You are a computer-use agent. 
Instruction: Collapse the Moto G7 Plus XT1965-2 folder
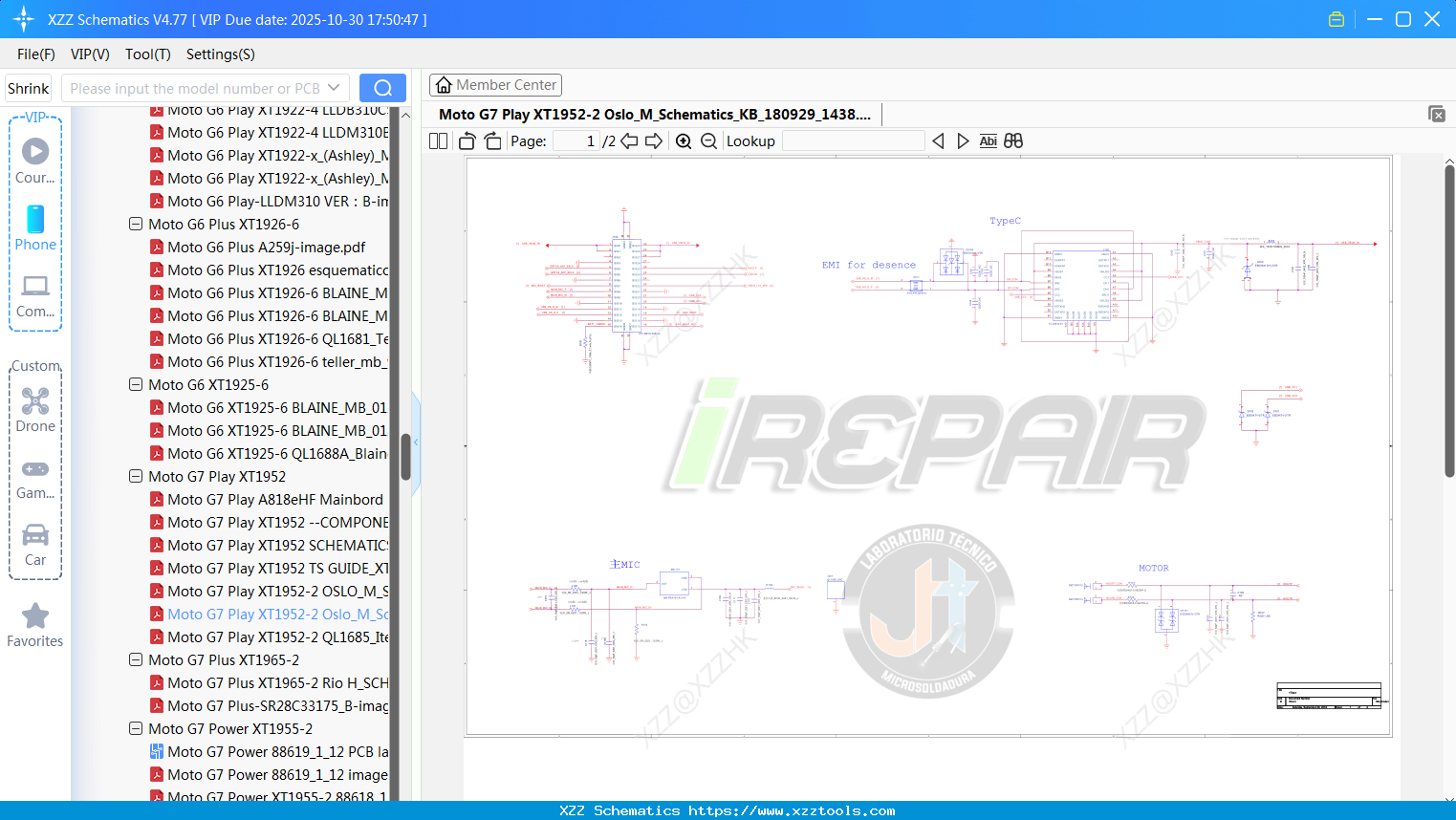click(136, 659)
